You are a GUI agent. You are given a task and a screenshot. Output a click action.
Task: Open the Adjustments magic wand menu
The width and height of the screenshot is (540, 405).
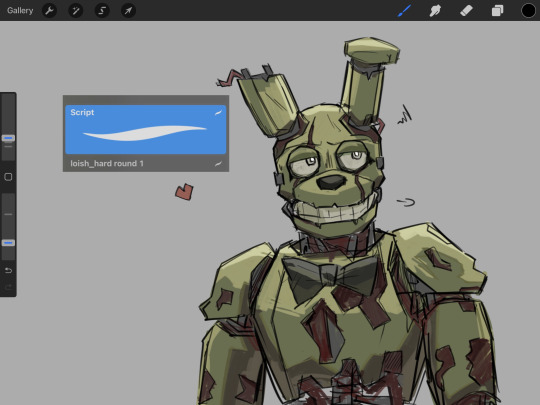76,11
